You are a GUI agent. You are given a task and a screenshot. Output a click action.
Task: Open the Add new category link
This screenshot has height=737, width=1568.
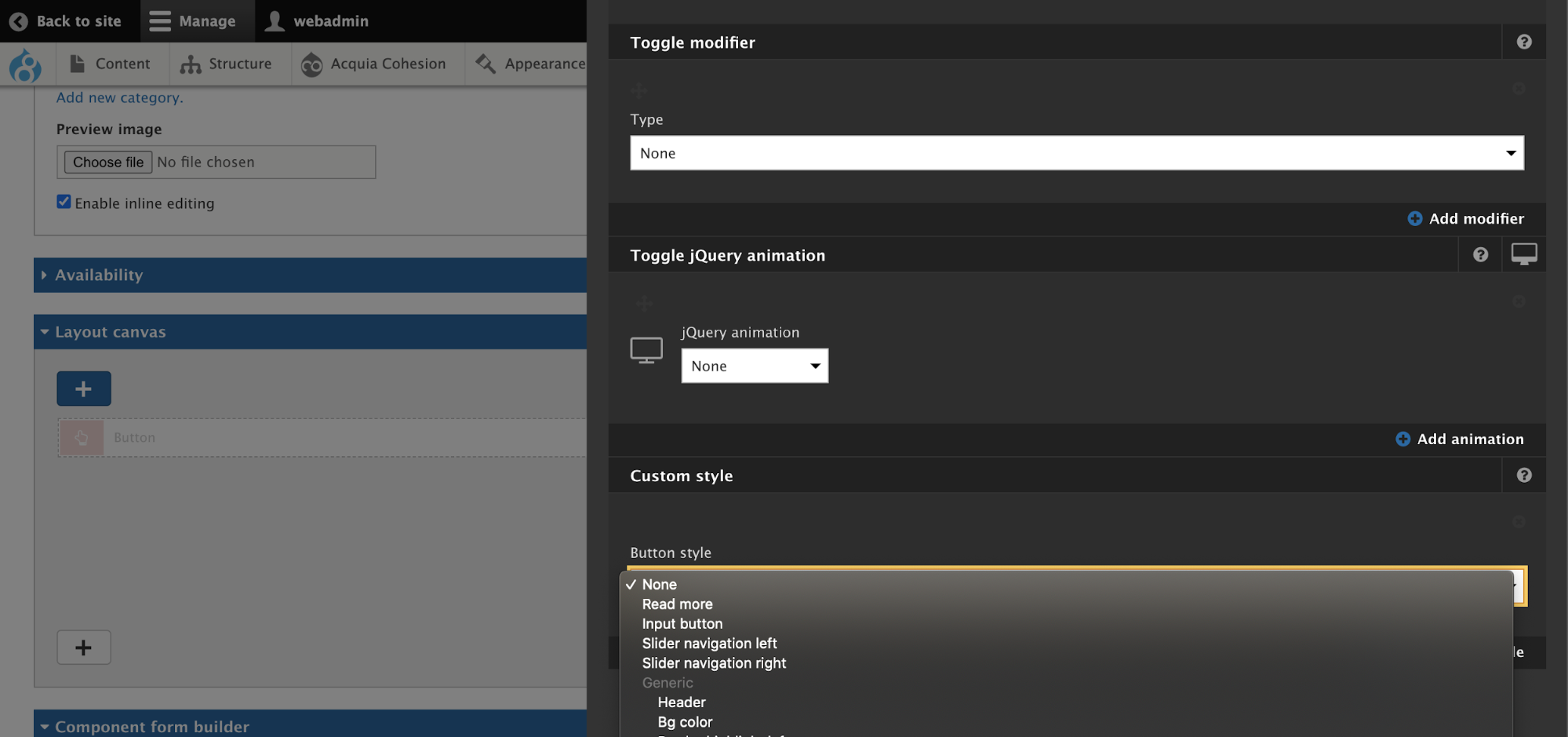click(118, 97)
